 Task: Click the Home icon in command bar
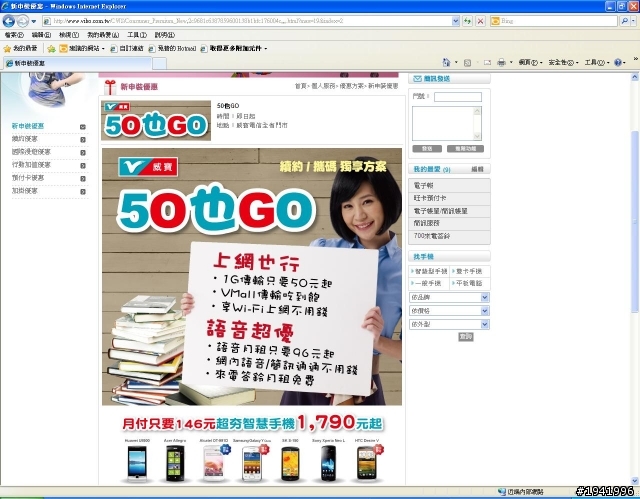point(447,62)
